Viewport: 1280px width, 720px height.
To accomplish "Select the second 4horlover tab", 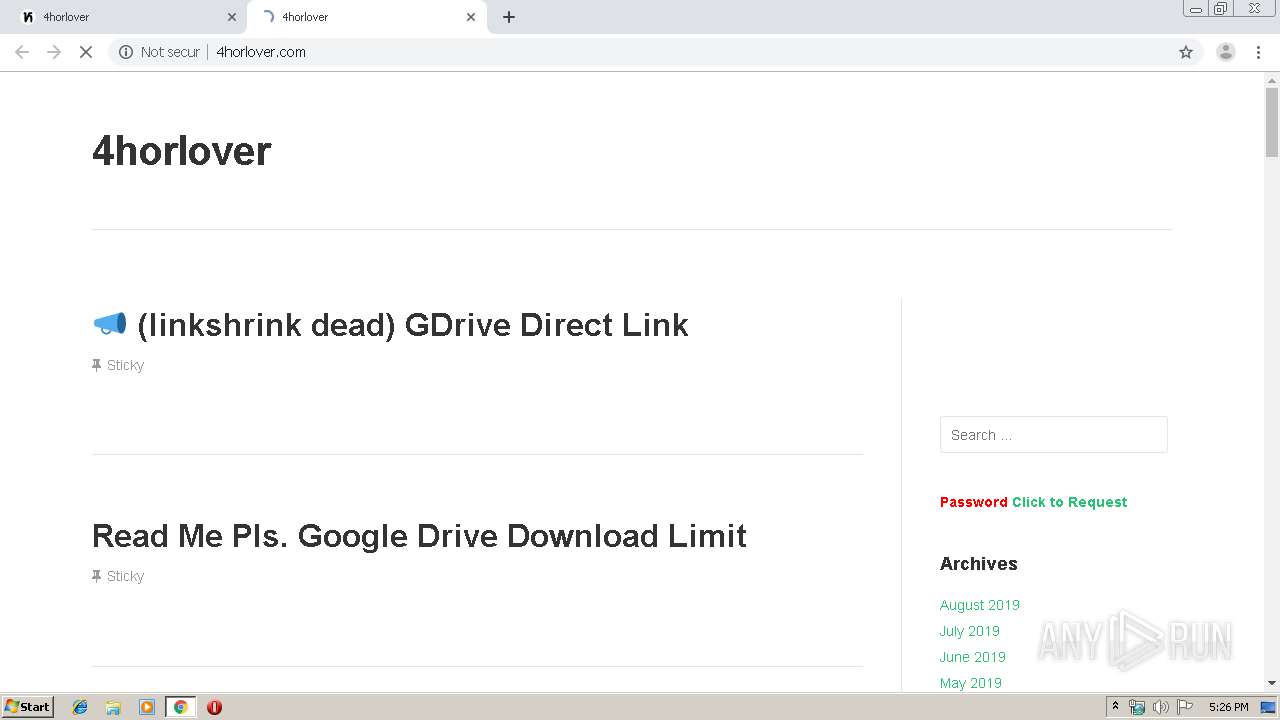I will pyautogui.click(x=366, y=17).
